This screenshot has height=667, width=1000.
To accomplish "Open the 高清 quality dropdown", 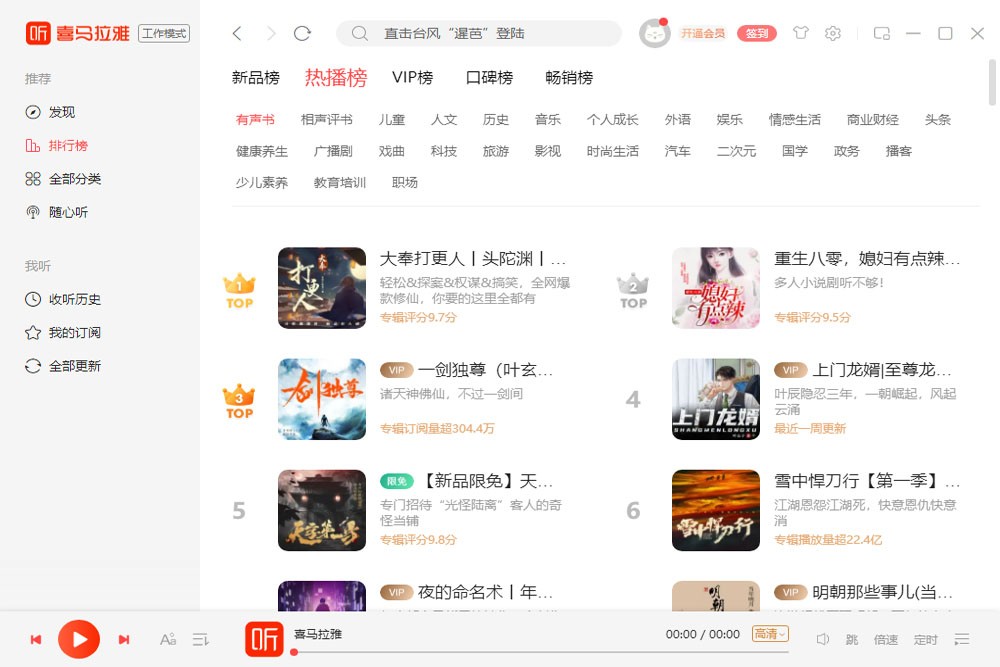I will 769,634.
